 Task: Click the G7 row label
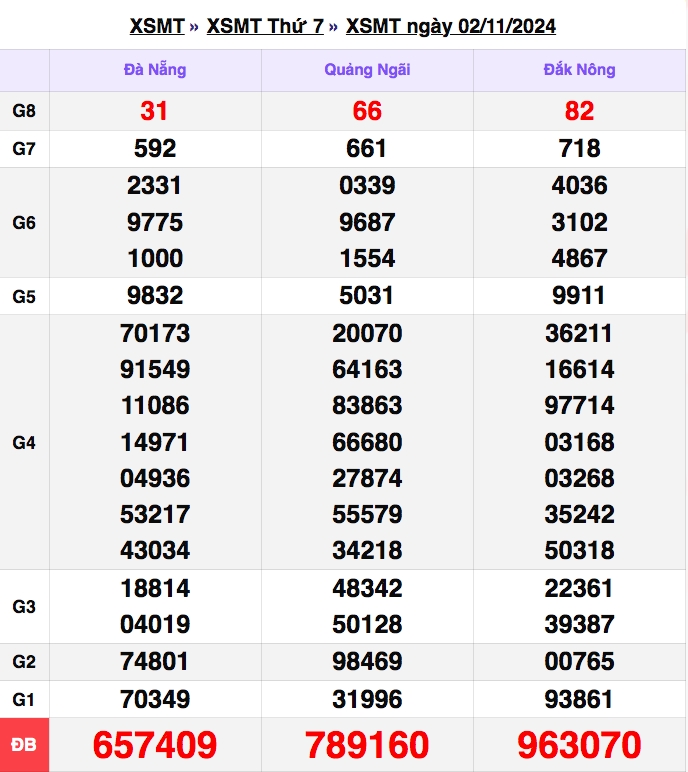[x=24, y=149]
